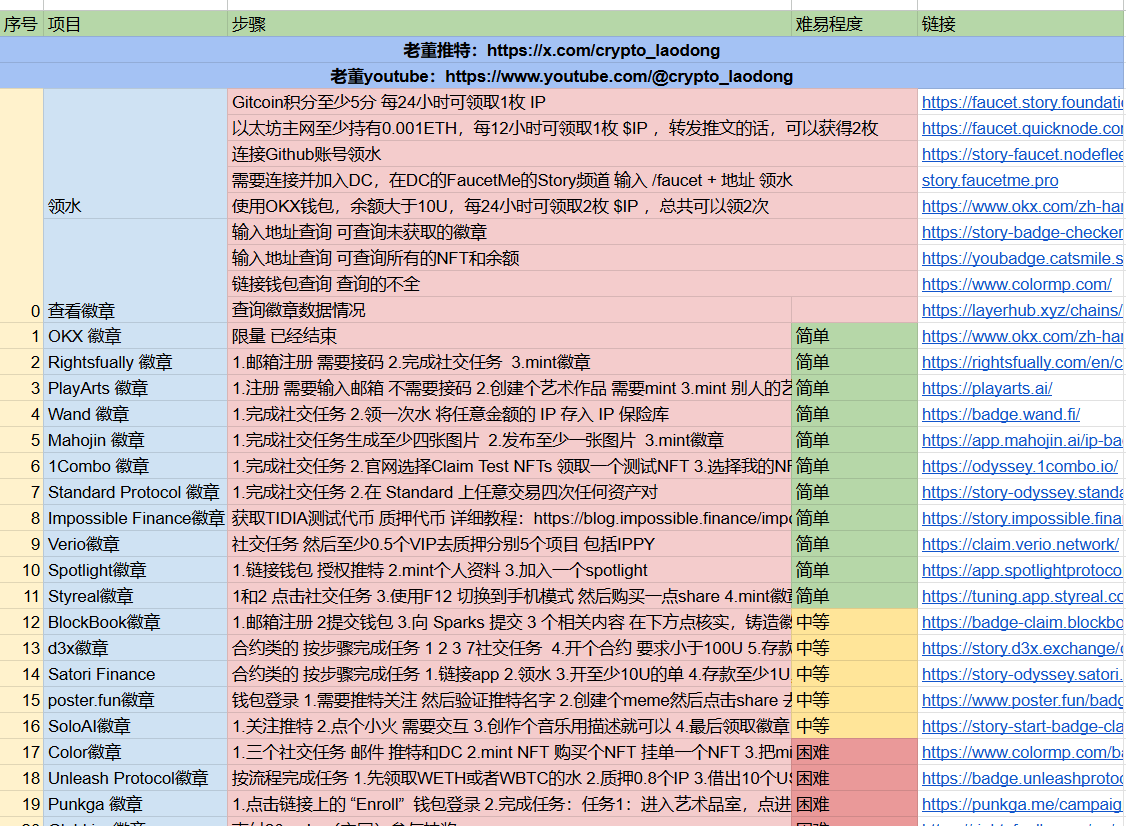Select the Wand 徽章 cell
1126x826 pixels.
pyautogui.click(x=135, y=414)
